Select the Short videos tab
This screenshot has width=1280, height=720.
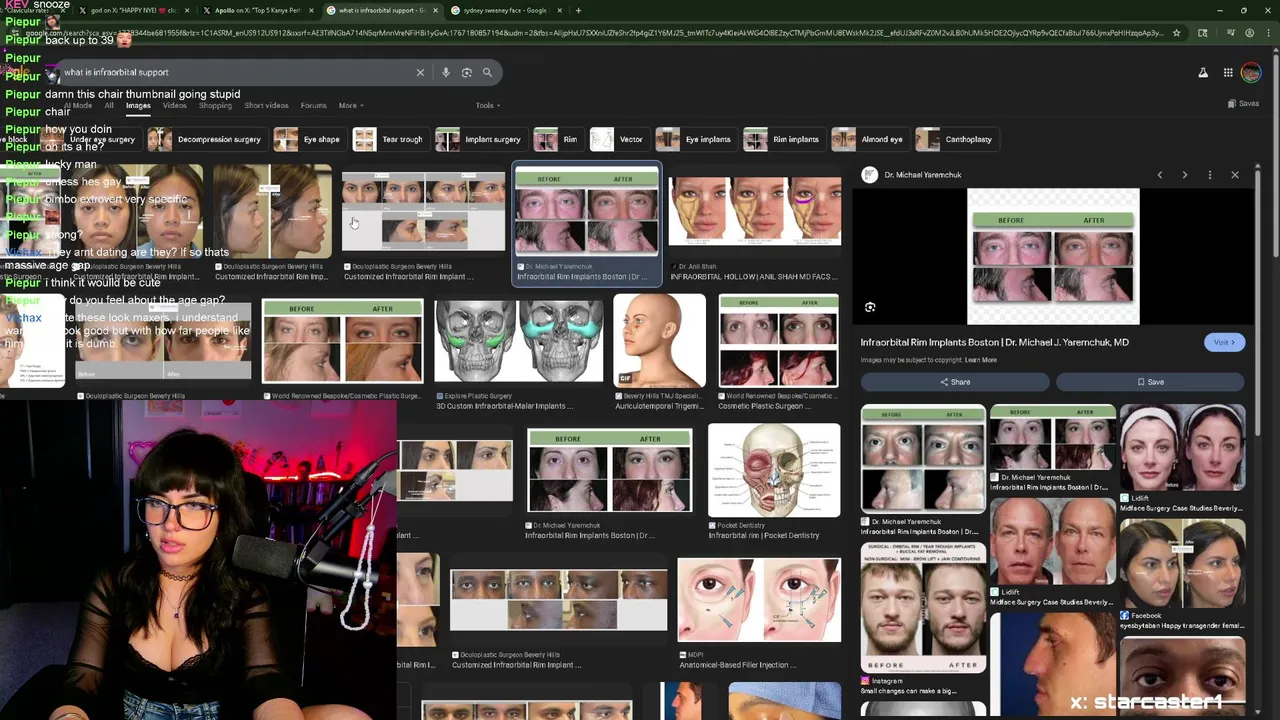pos(266,105)
